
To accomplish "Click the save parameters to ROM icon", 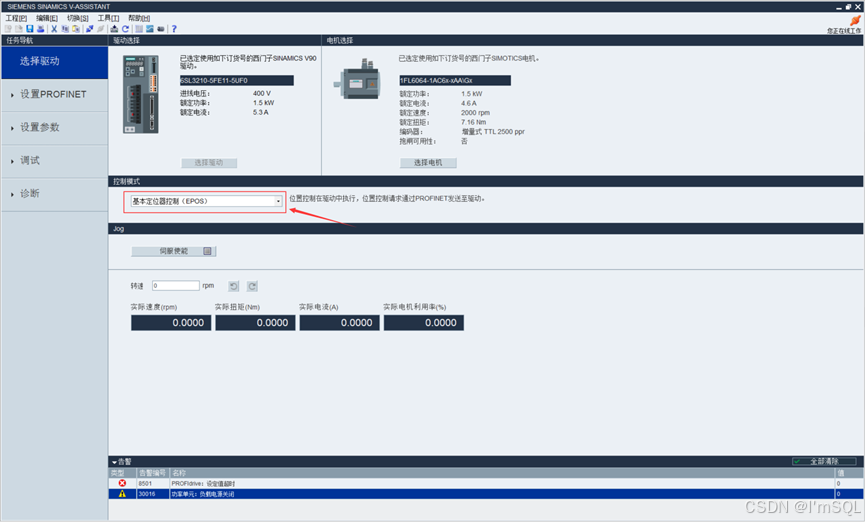I will (114, 29).
